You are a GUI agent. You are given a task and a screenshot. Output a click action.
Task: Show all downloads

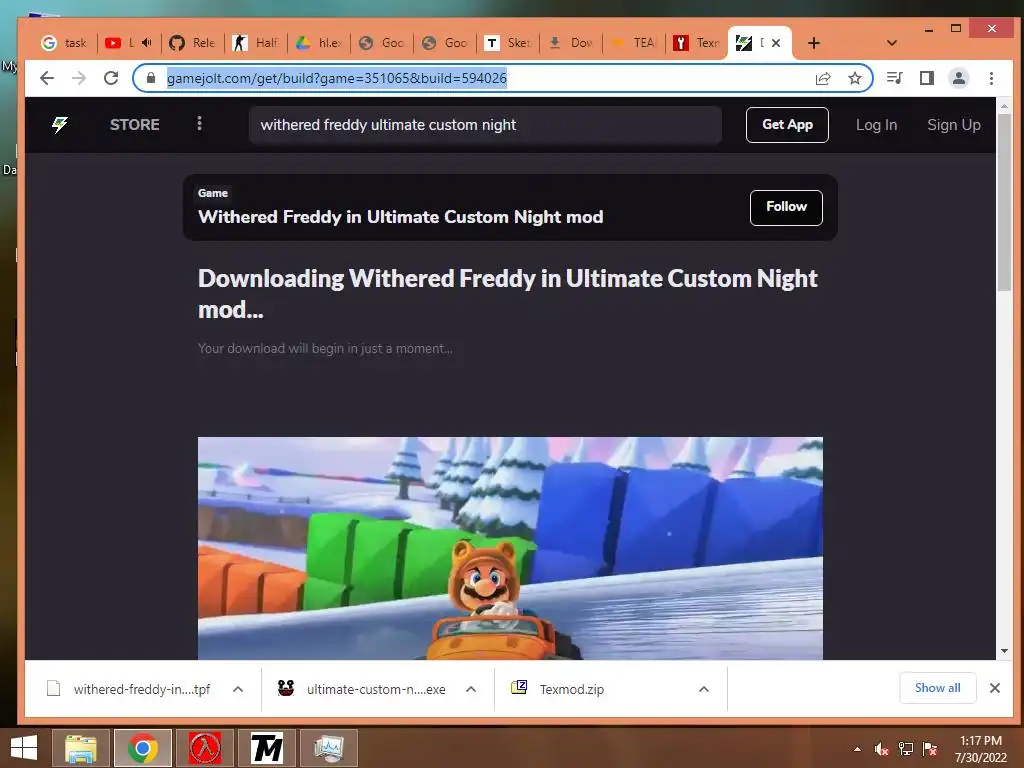[937, 688]
